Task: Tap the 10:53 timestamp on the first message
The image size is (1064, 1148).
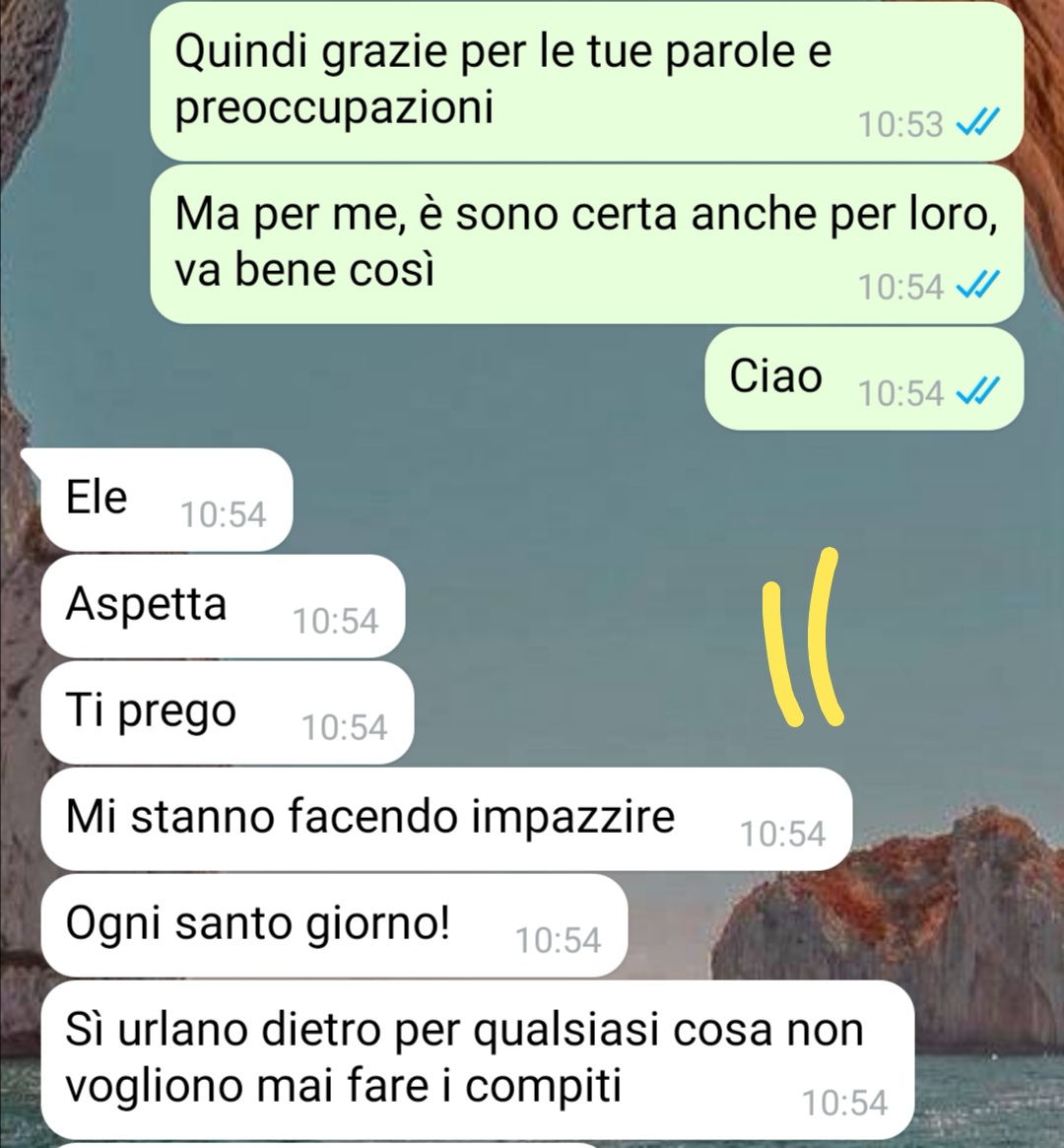Action: (x=900, y=124)
